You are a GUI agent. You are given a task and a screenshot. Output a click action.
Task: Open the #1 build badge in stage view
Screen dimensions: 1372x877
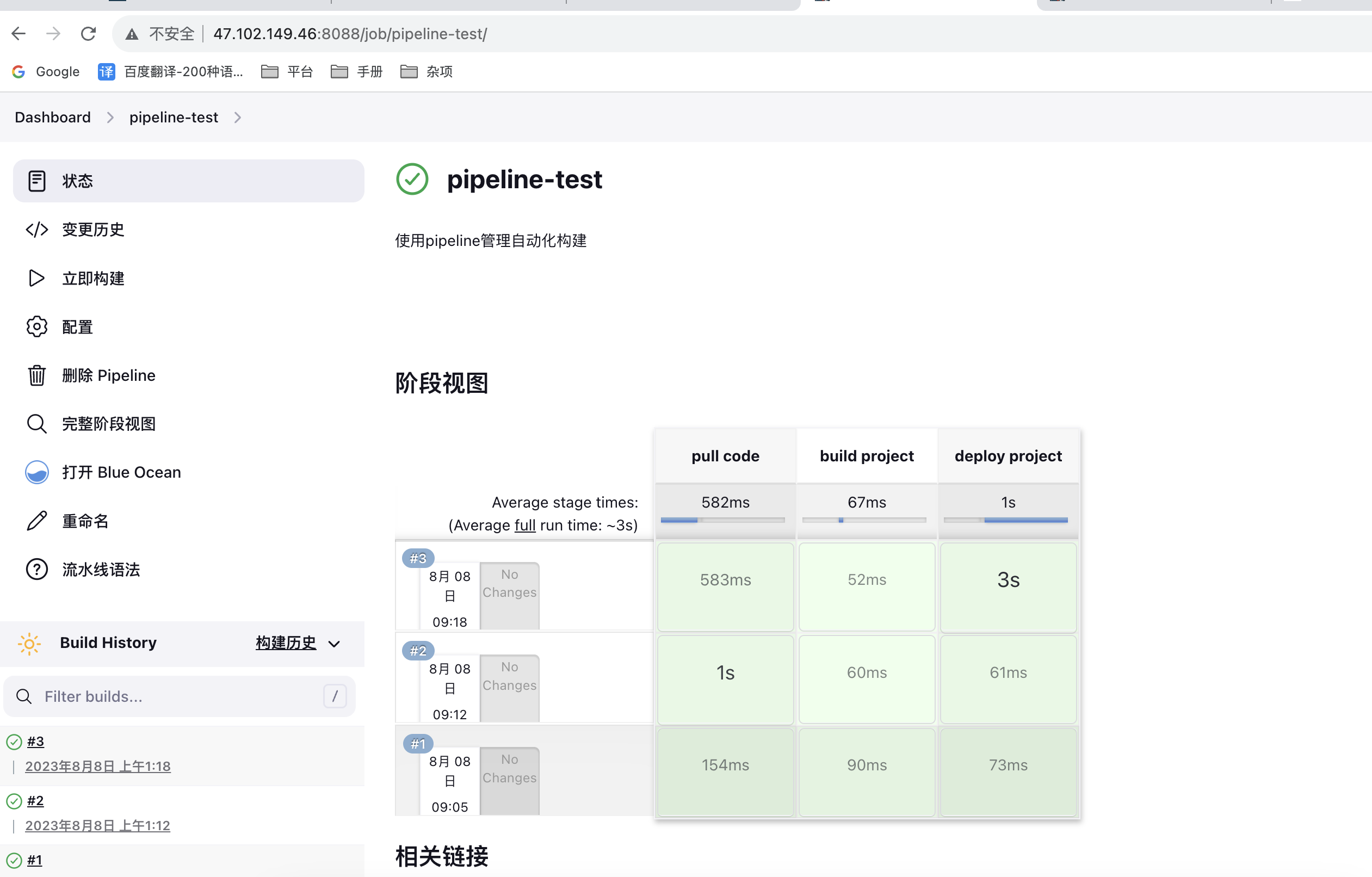click(x=418, y=744)
